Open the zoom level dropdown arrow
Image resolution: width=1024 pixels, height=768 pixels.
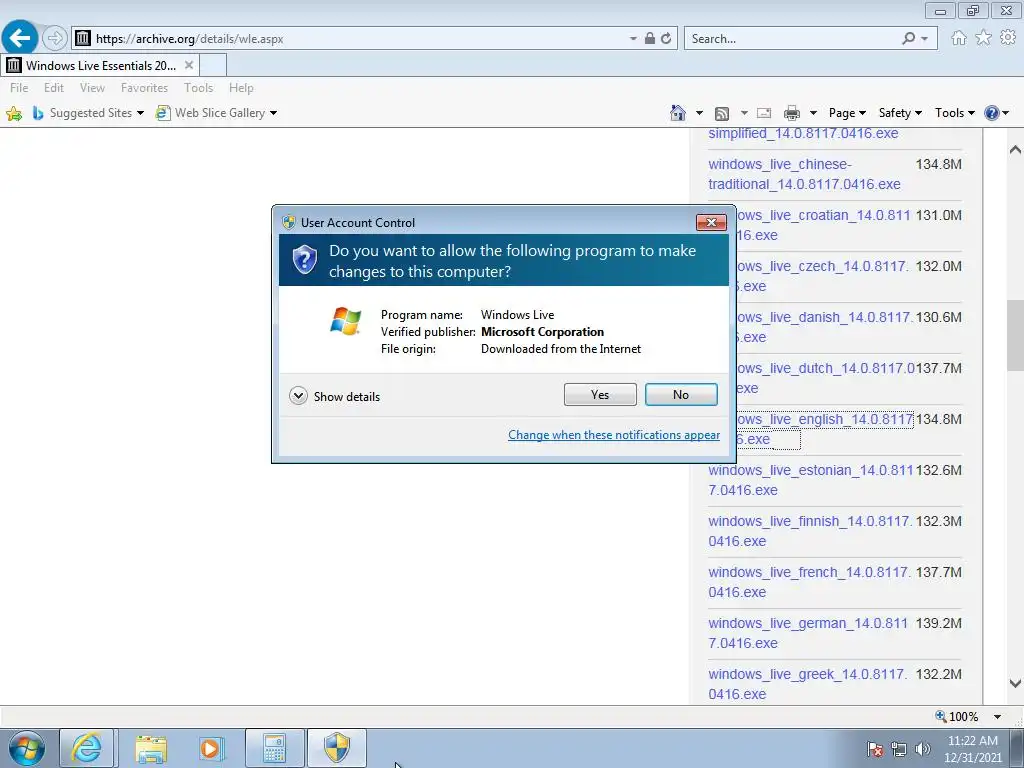point(997,716)
